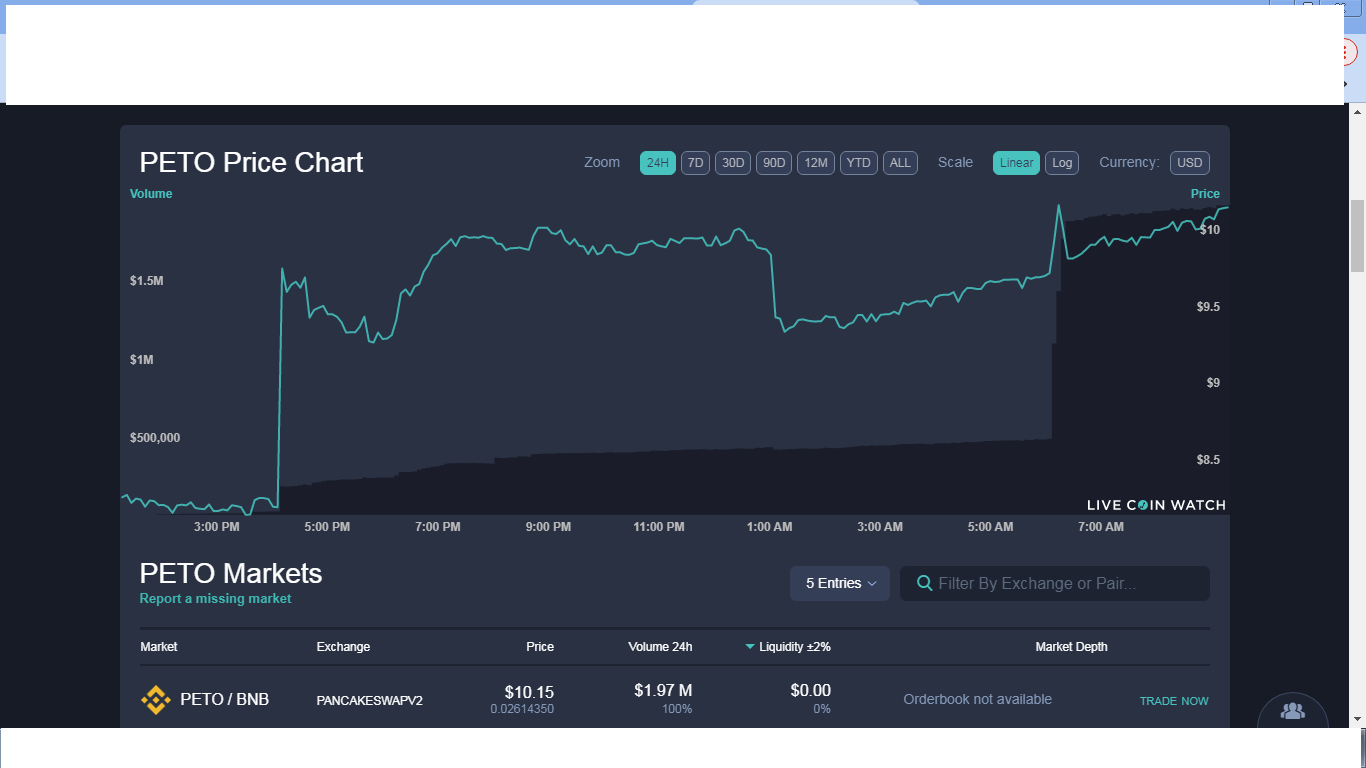This screenshot has width=1366, height=768.
Task: Sort markets by Price column header
Action: tap(540, 647)
